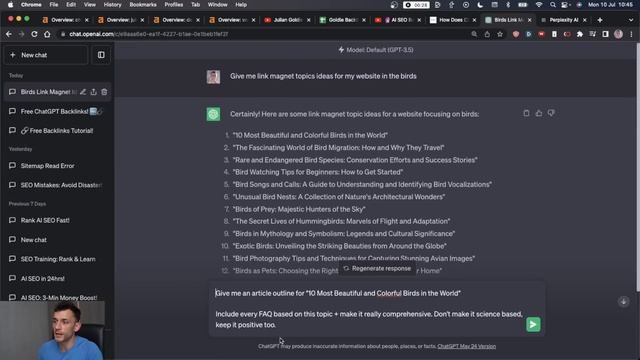Open the Chrome File menu
640x360 pixels.
(x=54, y=5)
